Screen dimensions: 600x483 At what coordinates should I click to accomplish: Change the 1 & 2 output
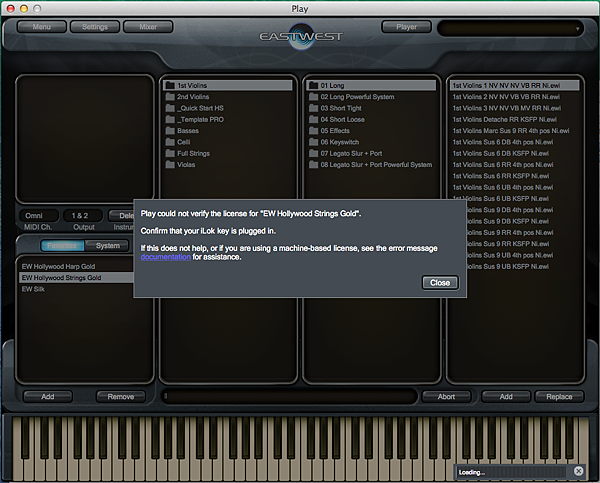pyautogui.click(x=83, y=216)
